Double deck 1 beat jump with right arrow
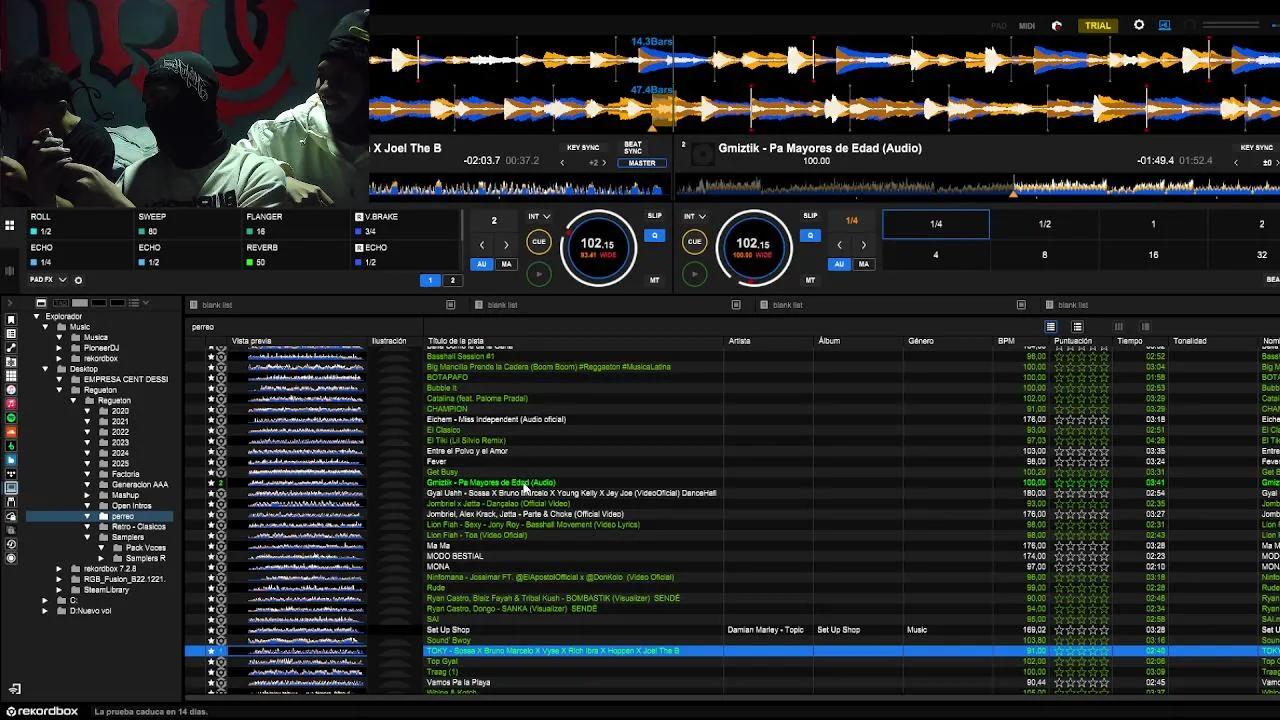The image size is (1280, 720). click(506, 245)
